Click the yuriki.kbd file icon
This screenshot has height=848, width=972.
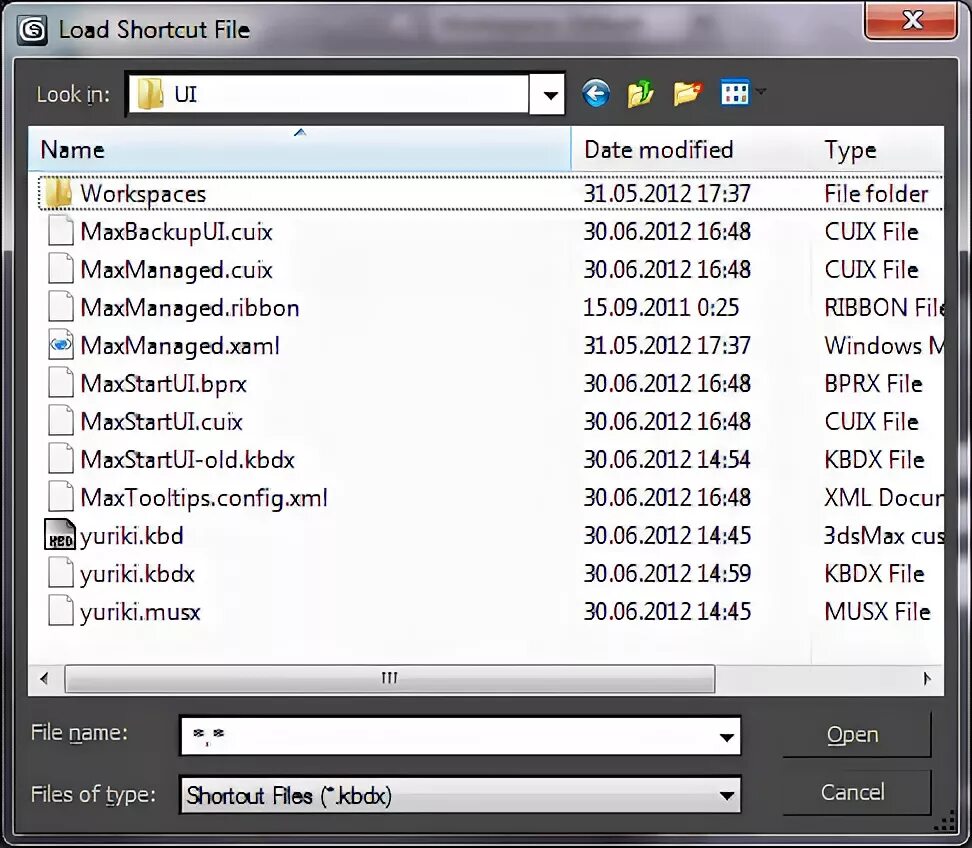[60, 535]
